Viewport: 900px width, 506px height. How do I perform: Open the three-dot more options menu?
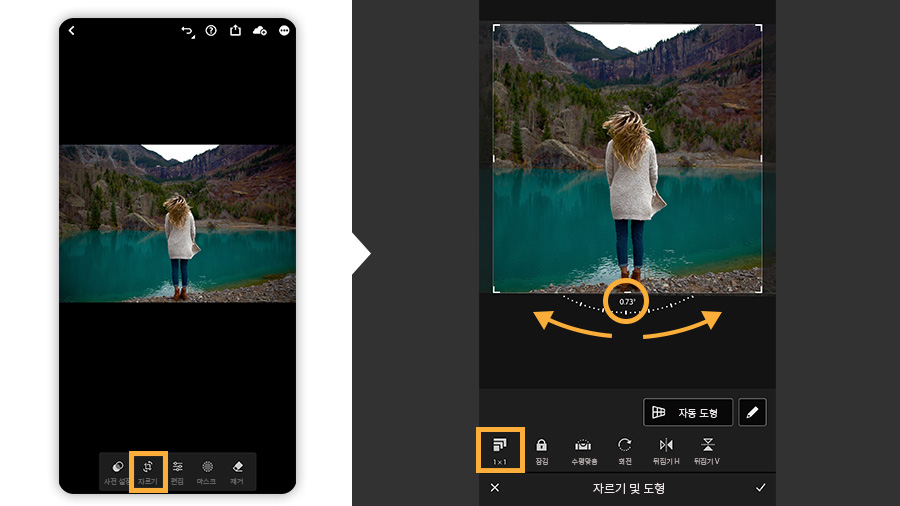coord(284,30)
